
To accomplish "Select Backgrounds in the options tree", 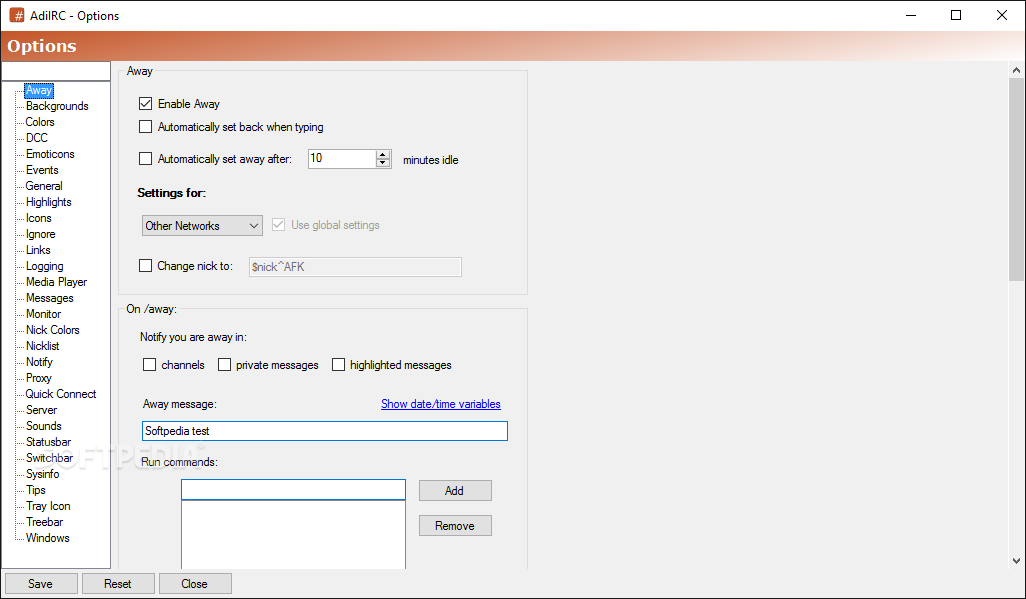I will coord(57,106).
